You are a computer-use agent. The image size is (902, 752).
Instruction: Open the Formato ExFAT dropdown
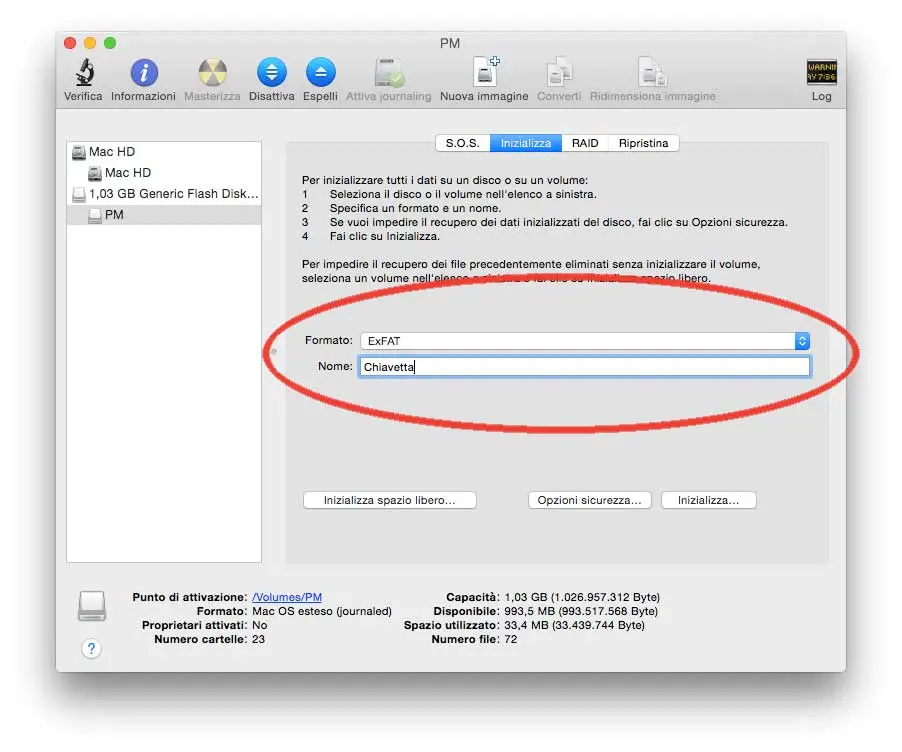[585, 341]
